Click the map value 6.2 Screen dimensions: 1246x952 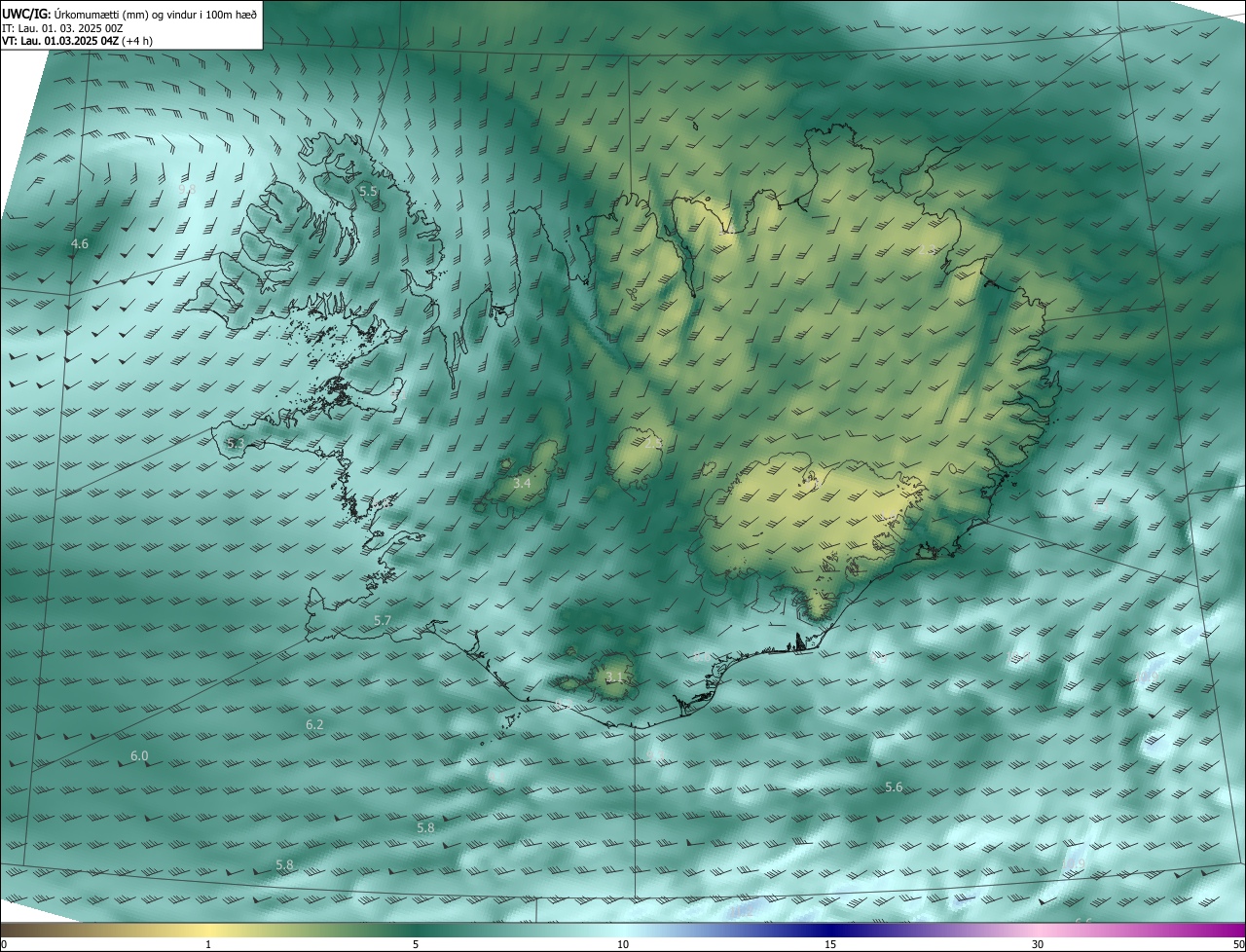click(x=314, y=725)
